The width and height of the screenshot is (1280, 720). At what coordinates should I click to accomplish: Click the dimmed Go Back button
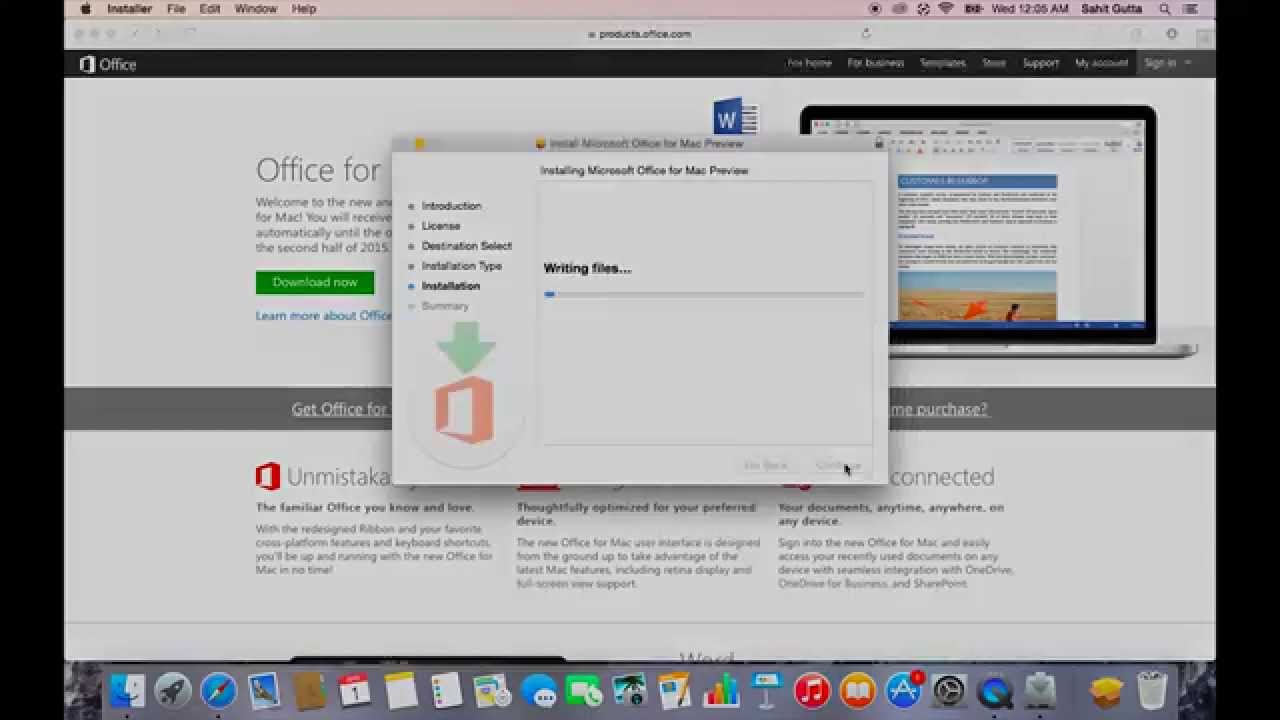(x=767, y=466)
